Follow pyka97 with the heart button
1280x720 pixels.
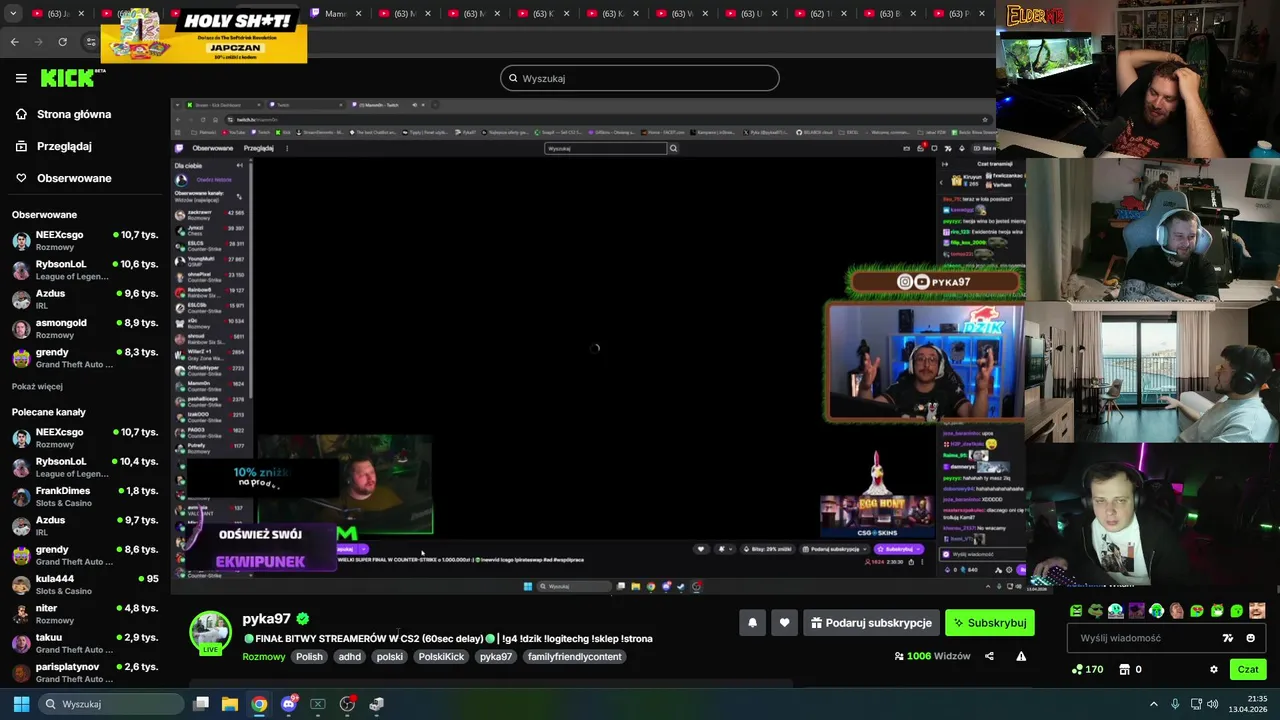pyautogui.click(x=784, y=623)
